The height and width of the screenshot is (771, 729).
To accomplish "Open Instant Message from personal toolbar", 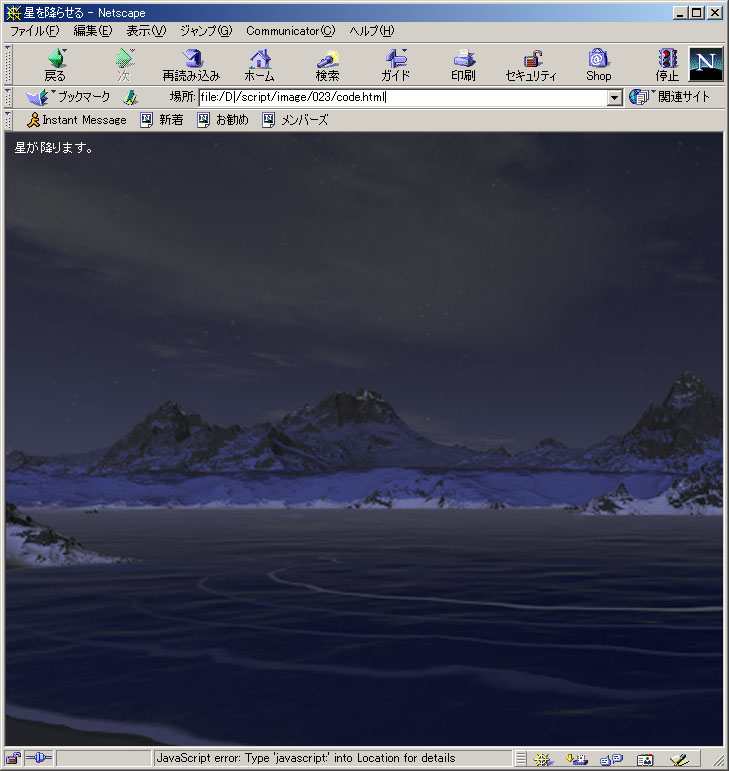I will pos(77,120).
